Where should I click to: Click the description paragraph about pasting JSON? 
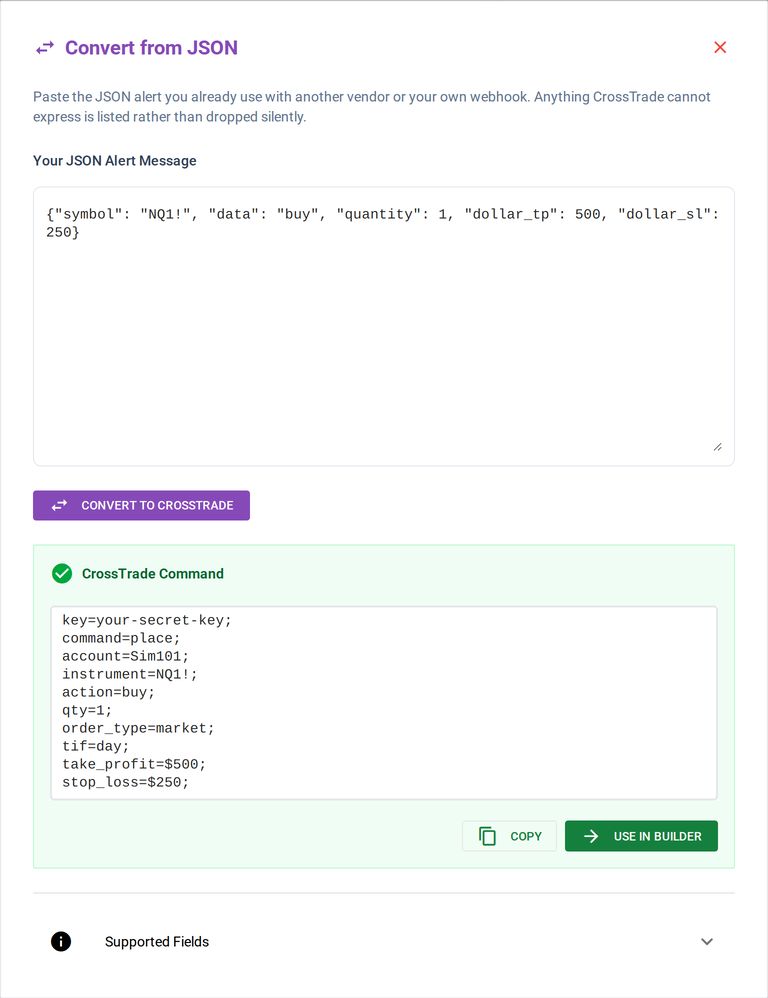372,106
